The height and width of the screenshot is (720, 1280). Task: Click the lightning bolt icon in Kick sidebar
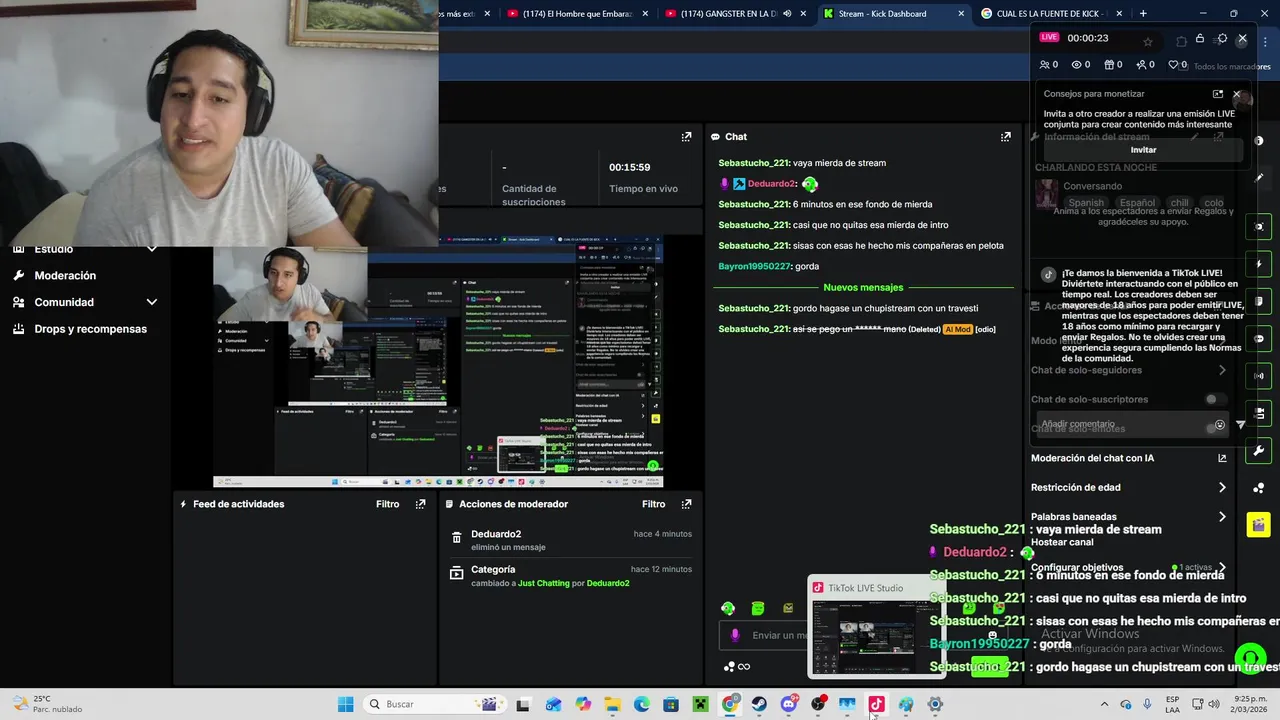pos(1259,265)
